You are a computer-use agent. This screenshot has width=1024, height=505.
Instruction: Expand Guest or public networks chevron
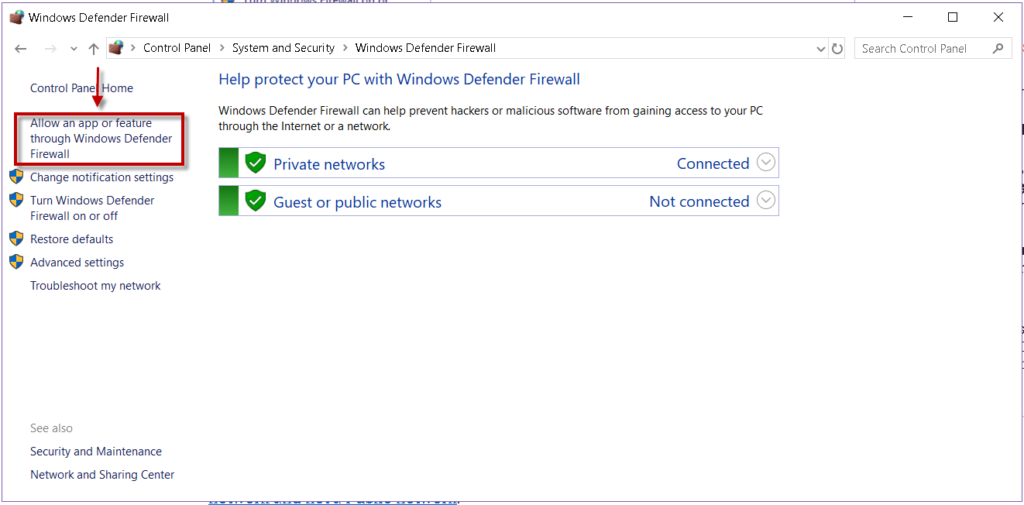(x=765, y=201)
